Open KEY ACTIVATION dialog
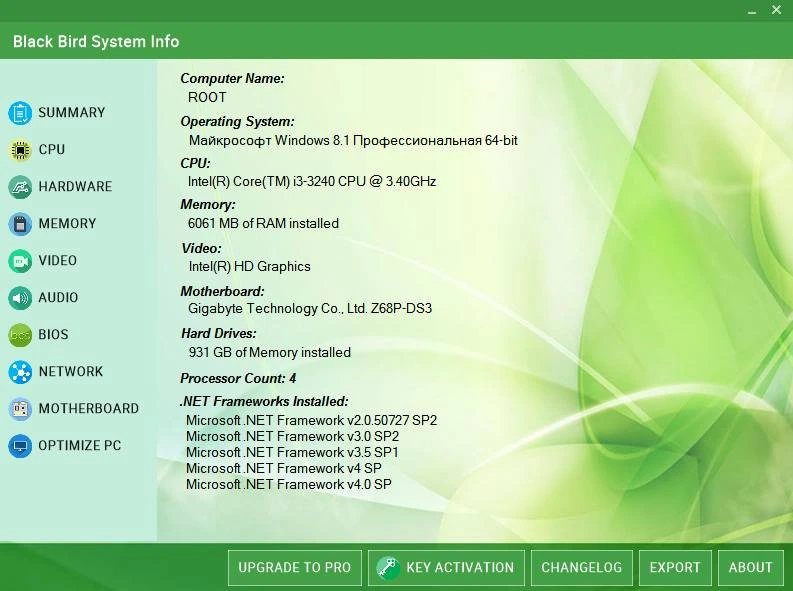 [x=447, y=568]
